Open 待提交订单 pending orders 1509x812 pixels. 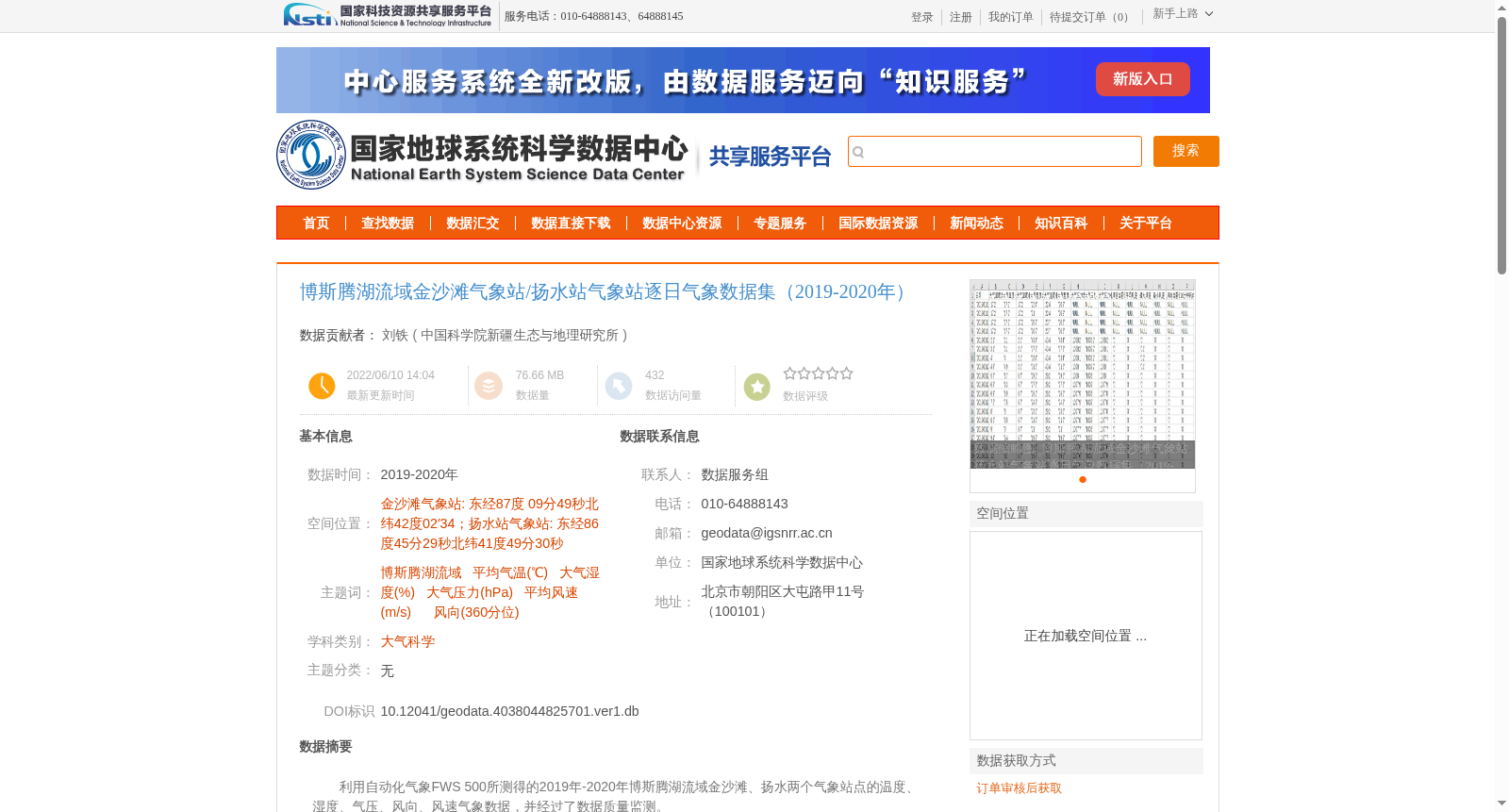[x=1091, y=17]
